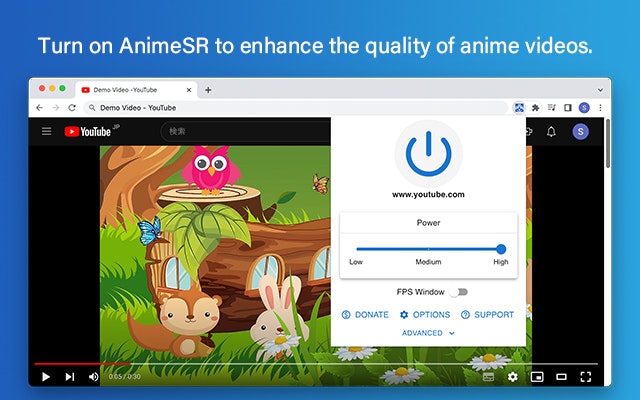Open the Extensions puzzle icon

[536, 108]
